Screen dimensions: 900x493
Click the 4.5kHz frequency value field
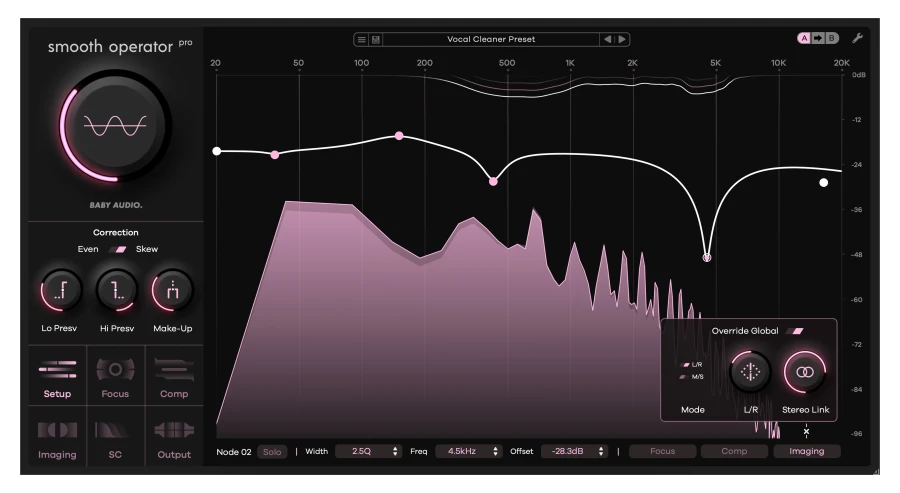pos(468,452)
